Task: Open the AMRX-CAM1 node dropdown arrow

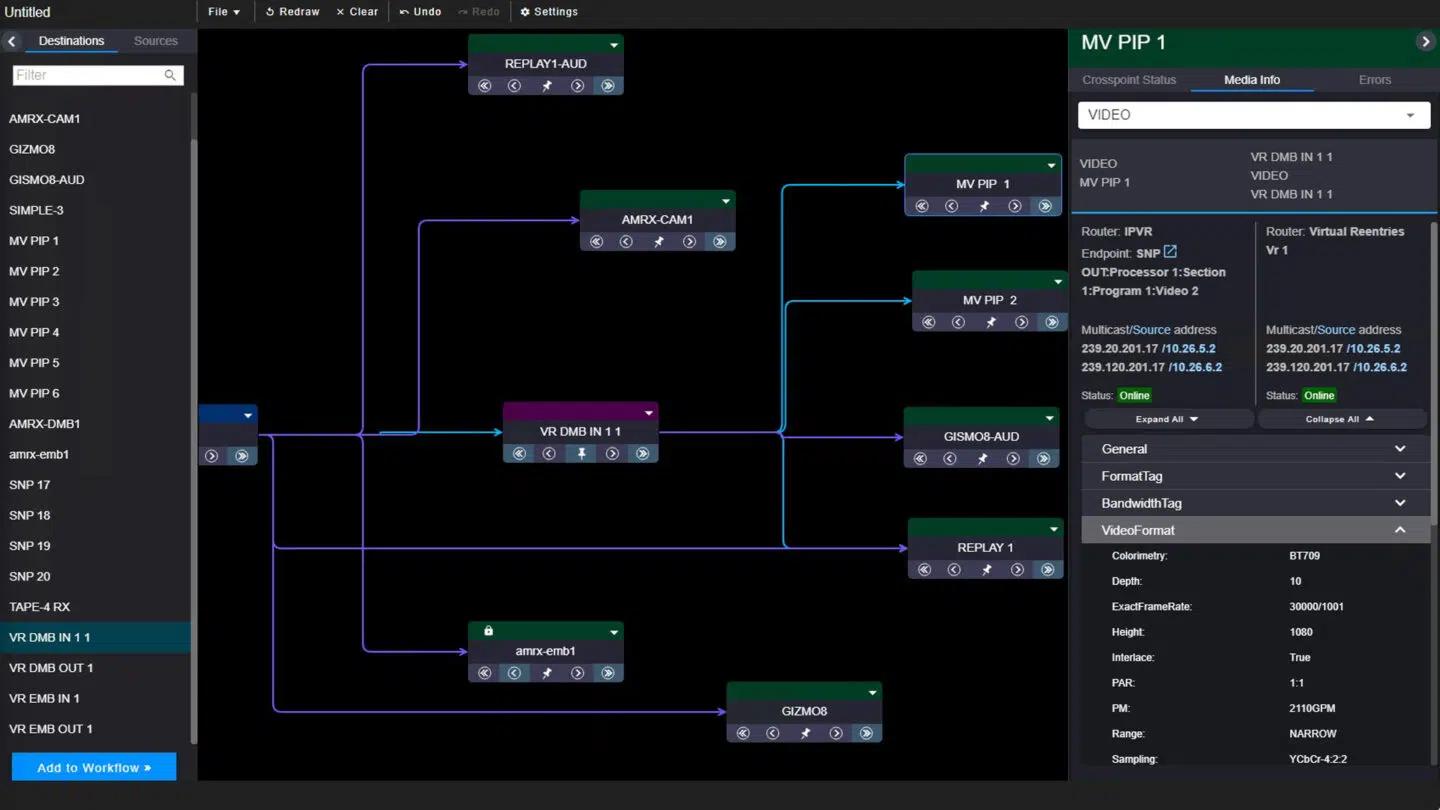Action: [726, 201]
